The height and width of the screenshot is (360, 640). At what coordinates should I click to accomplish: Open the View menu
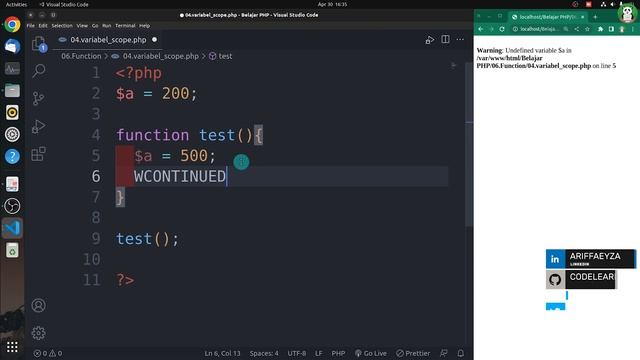click(x=82, y=25)
